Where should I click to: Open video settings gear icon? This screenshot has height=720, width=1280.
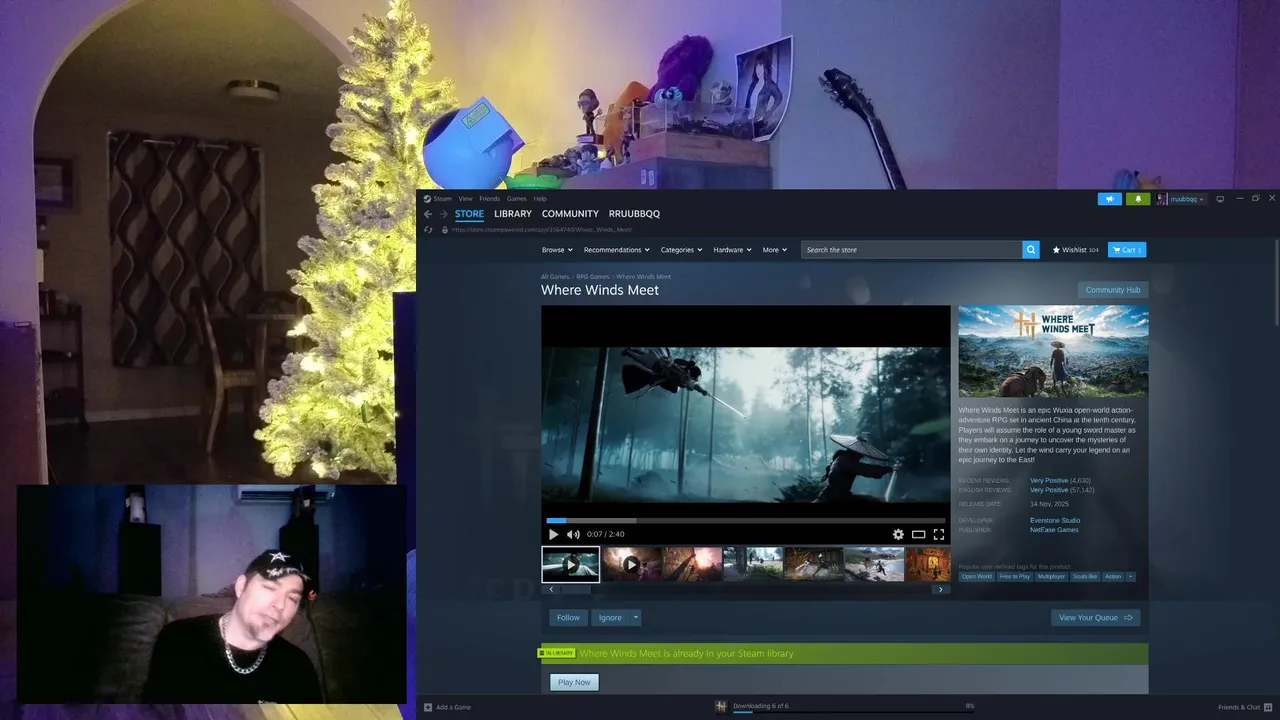pos(898,534)
